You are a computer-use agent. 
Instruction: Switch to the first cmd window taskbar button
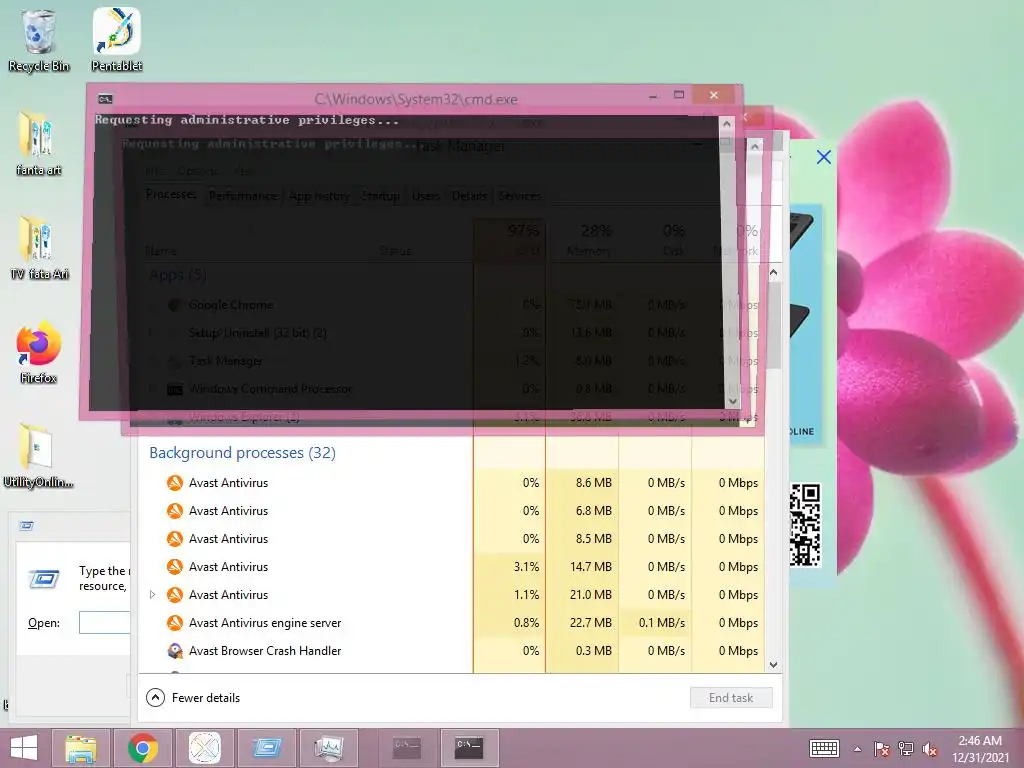(x=407, y=748)
